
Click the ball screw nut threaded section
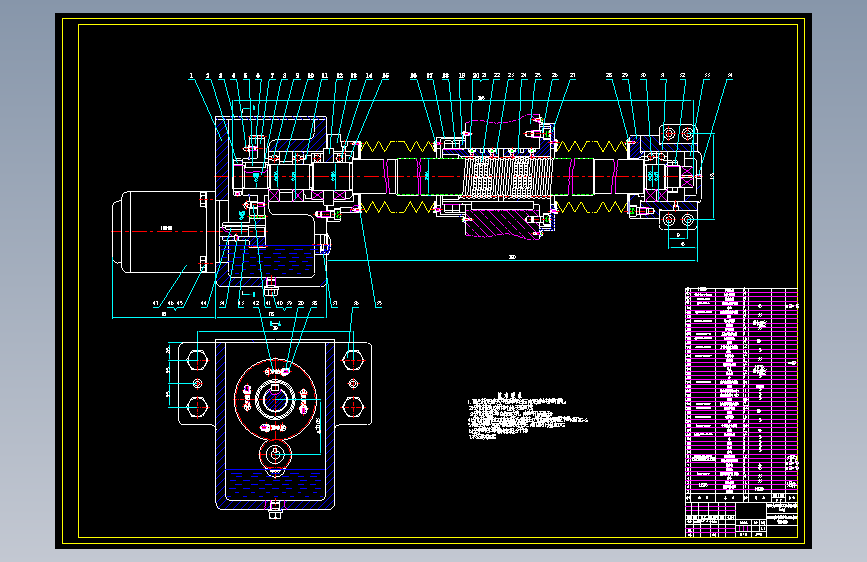point(507,176)
